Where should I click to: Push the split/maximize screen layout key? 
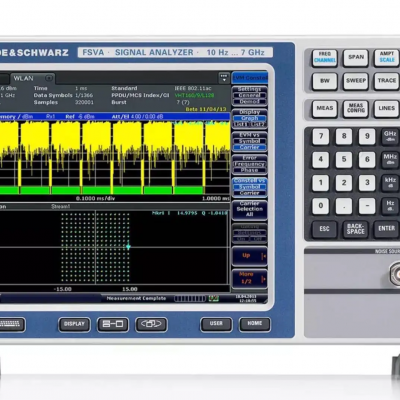113,324
